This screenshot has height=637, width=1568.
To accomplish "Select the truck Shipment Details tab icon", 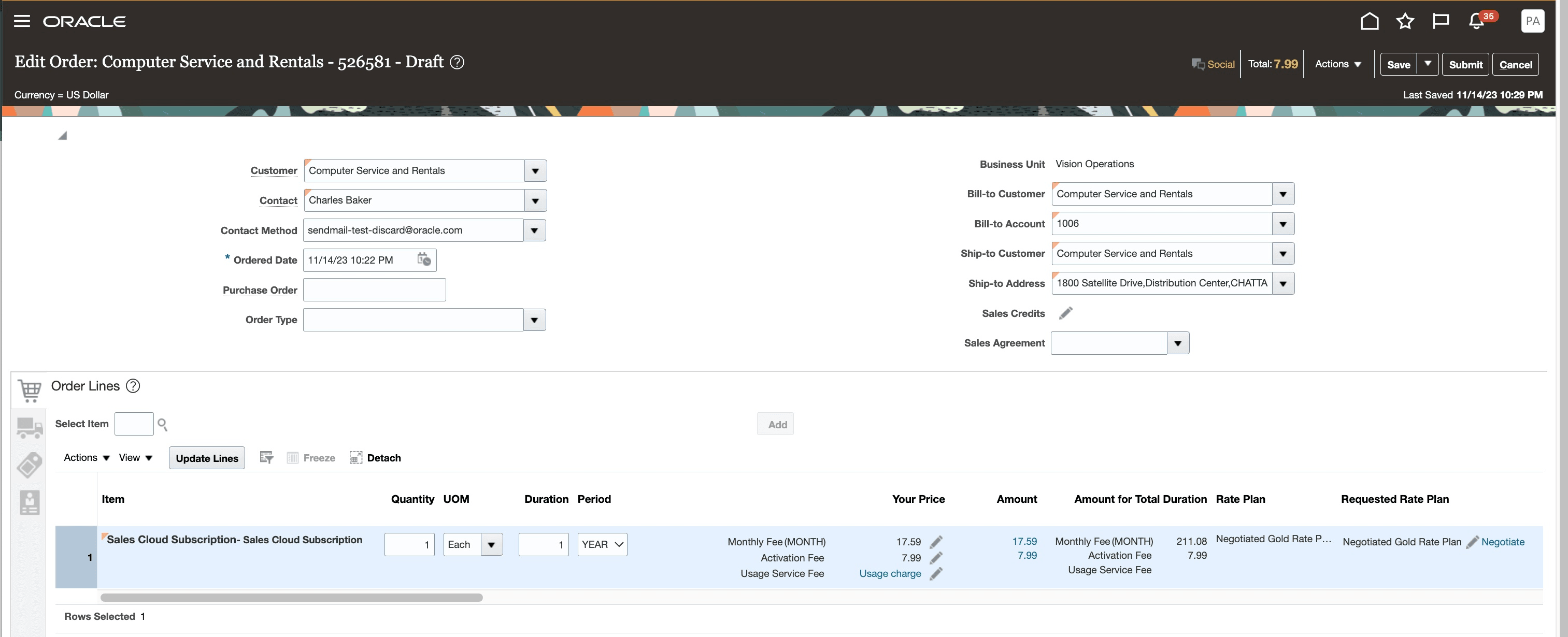I will coord(29,428).
